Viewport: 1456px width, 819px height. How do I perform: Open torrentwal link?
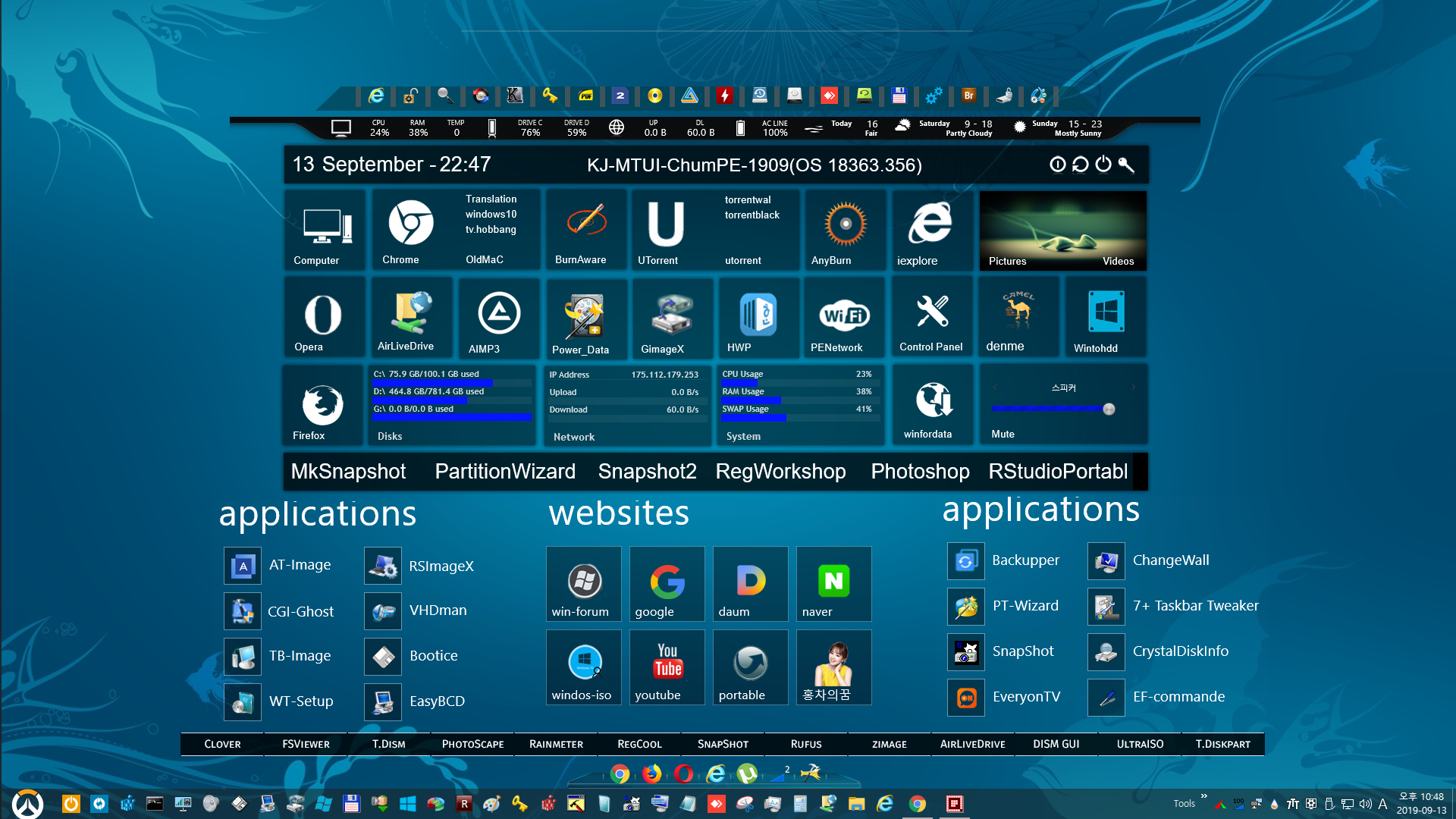748,199
